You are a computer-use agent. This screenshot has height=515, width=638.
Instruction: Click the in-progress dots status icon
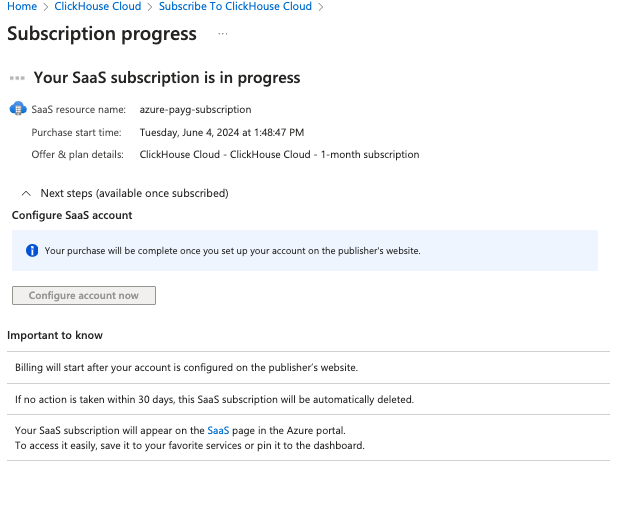17,78
